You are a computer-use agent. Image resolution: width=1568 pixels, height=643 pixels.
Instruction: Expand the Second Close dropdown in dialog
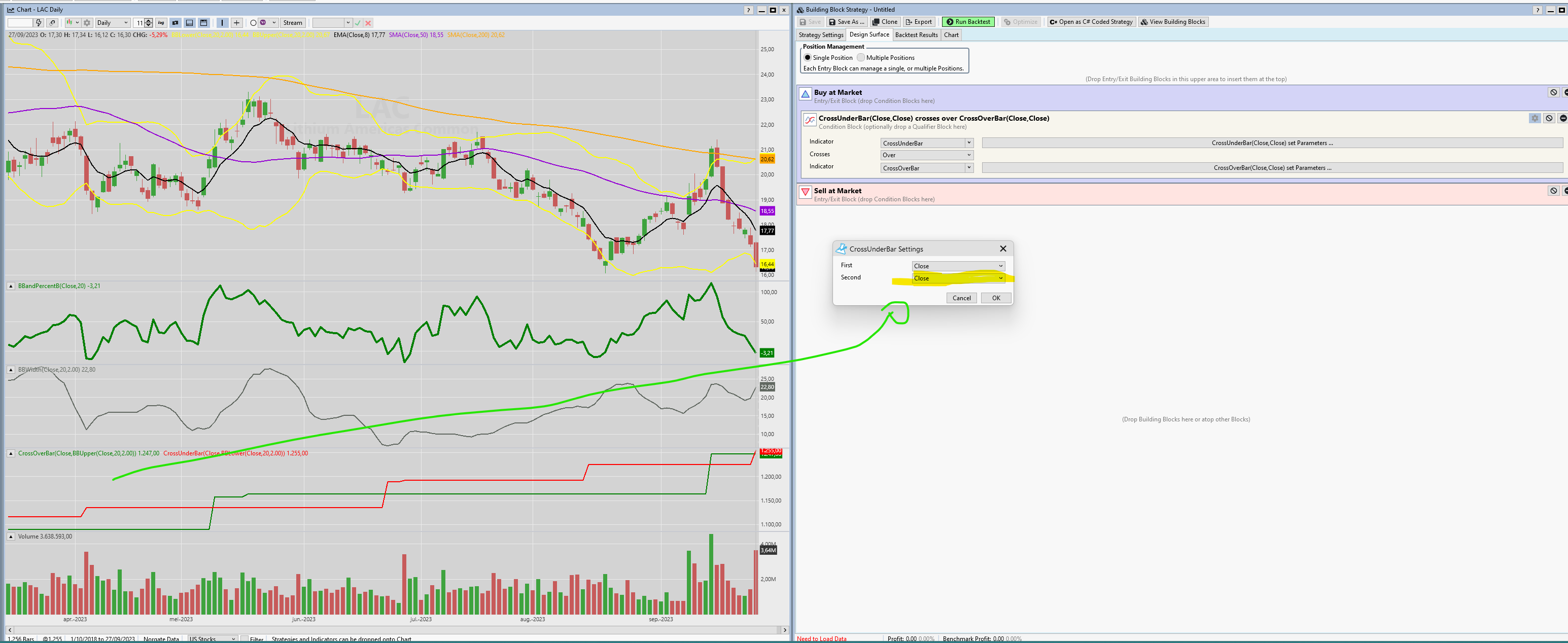click(1000, 278)
